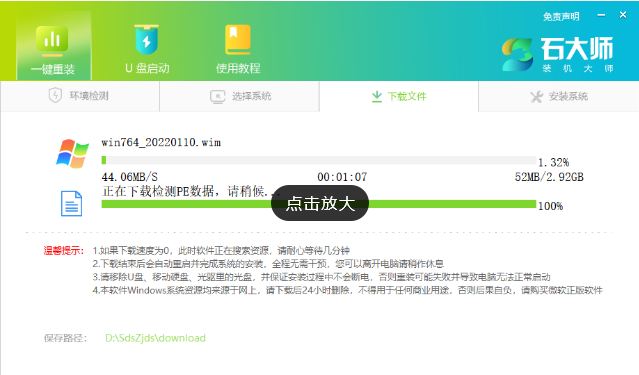Click the 100% percentage text

[x=550, y=206]
